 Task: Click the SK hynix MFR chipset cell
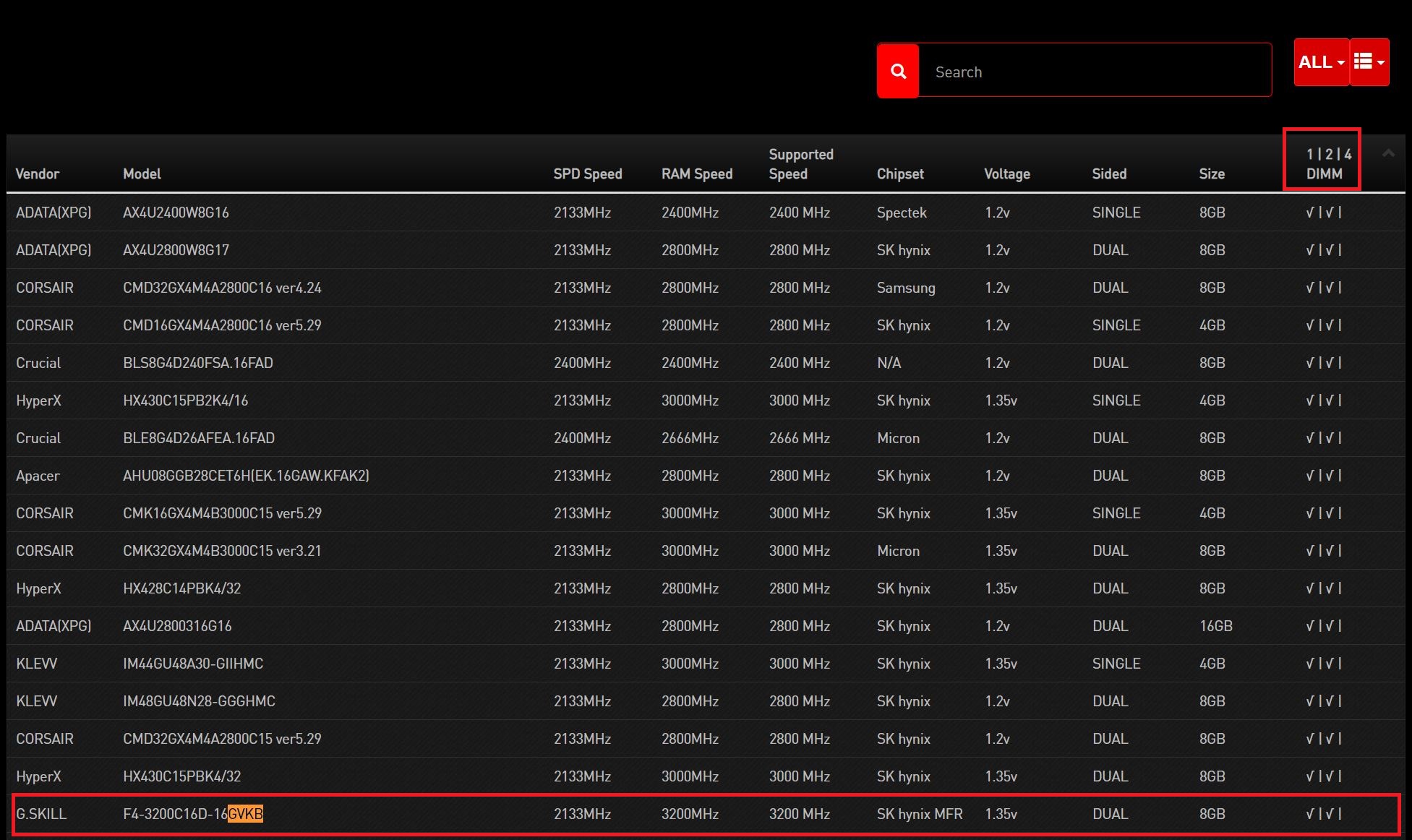click(920, 814)
